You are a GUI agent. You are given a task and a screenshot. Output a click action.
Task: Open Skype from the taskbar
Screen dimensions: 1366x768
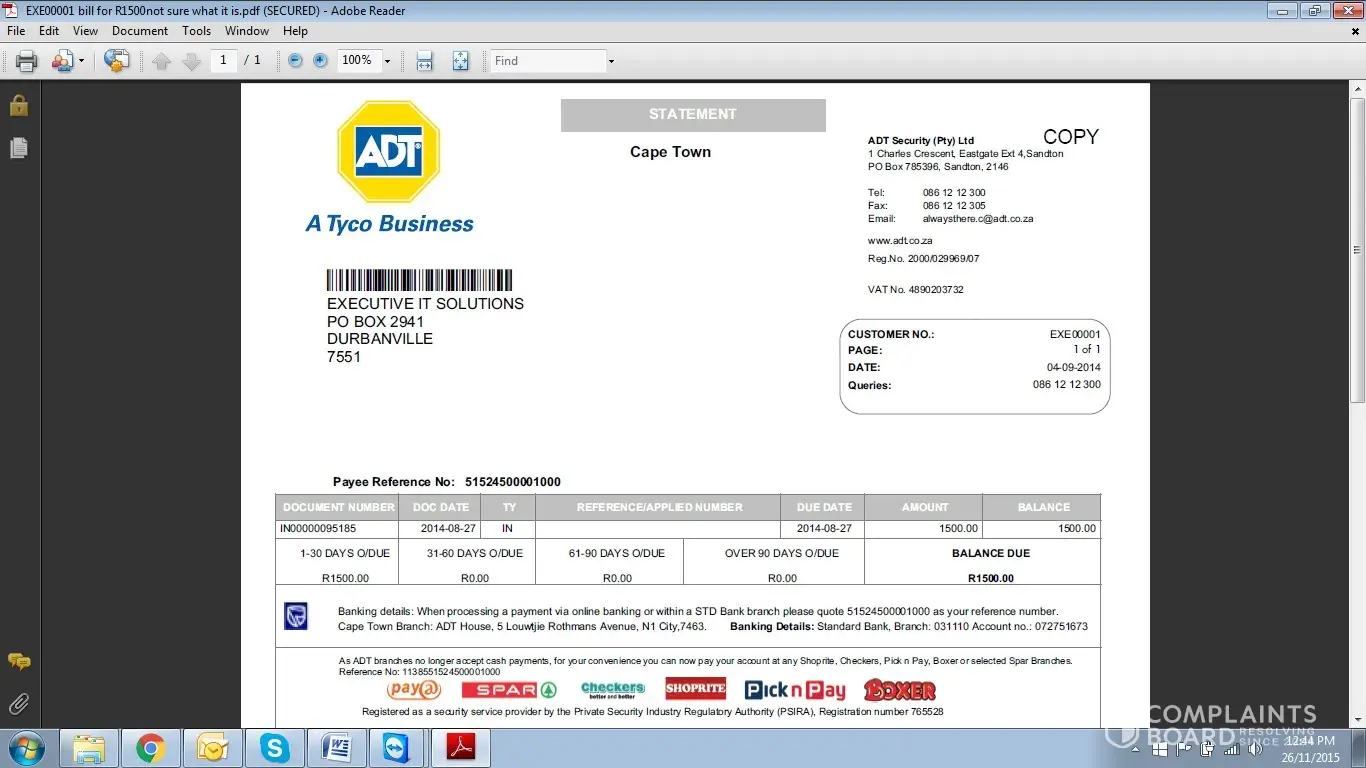pos(274,748)
